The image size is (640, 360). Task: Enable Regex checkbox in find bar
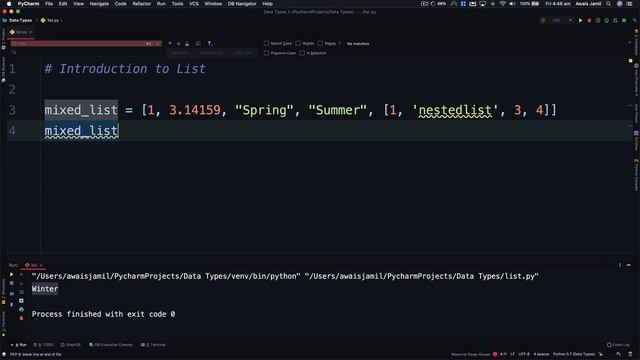pyautogui.click(x=320, y=43)
